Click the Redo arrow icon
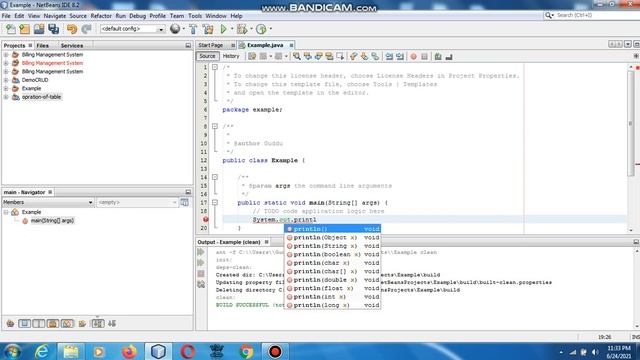Viewport: 640px width, 360px height. [x=86, y=29]
